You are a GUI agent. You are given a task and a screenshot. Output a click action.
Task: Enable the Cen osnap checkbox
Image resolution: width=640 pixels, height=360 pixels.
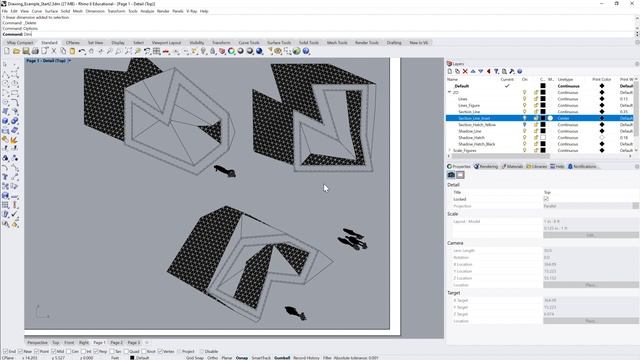click(69, 351)
